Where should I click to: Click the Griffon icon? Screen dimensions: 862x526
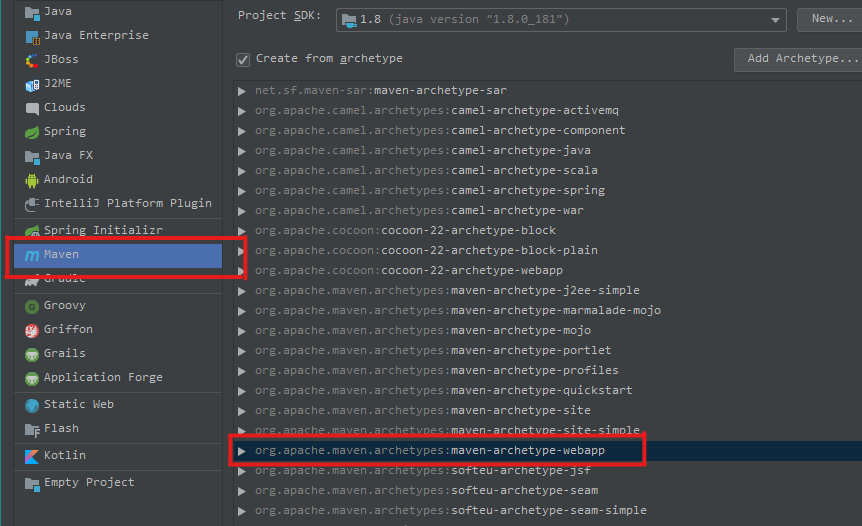32,330
